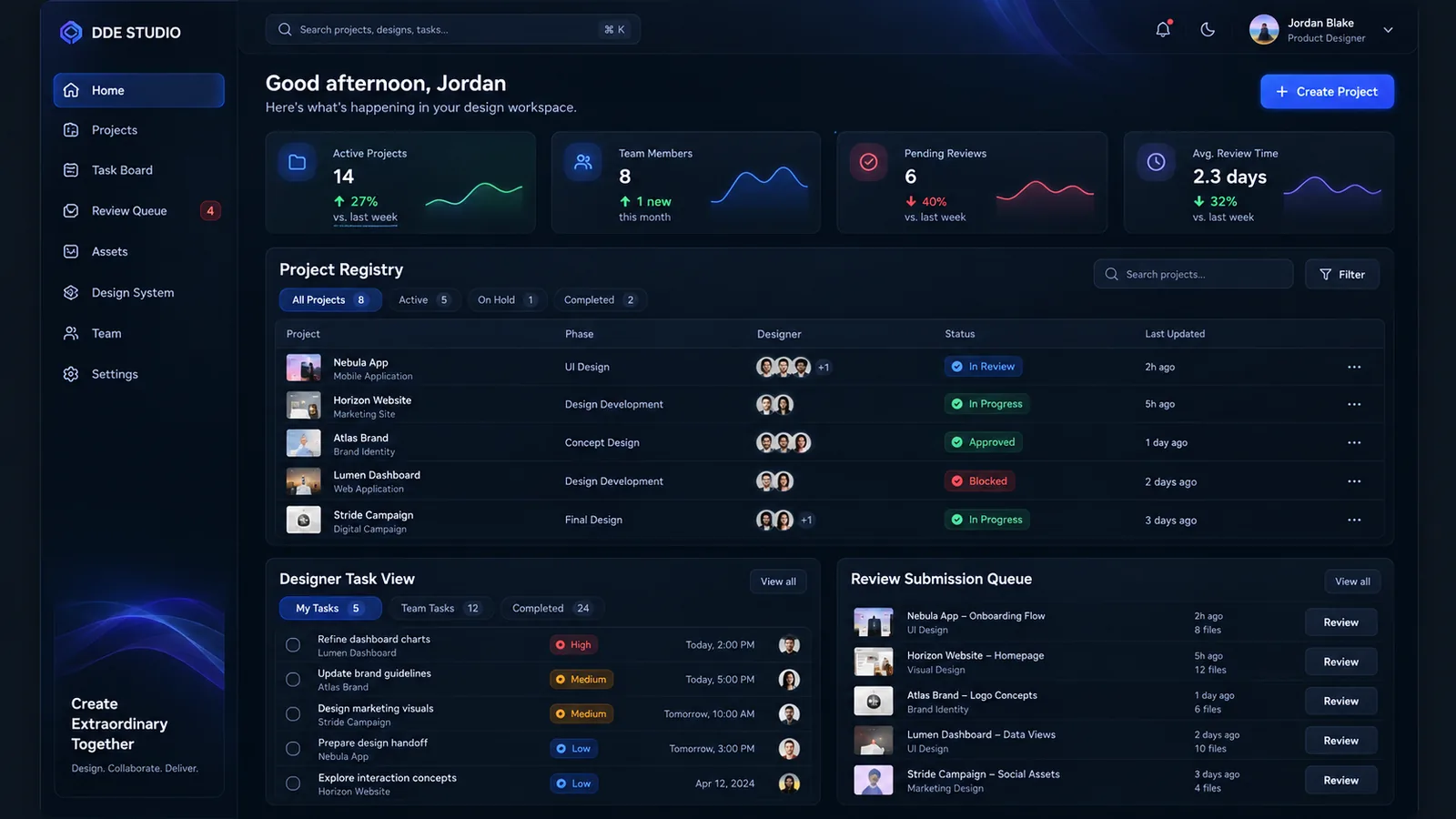Open more options for Lumen Dashboard row

[1354, 481]
